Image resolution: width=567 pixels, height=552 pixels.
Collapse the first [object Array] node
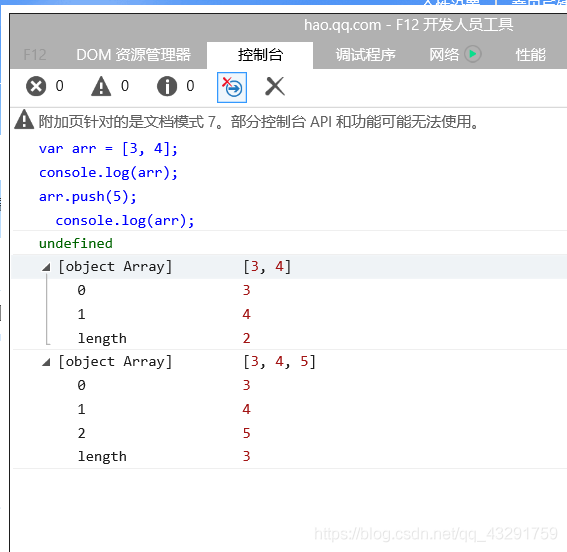[46, 267]
